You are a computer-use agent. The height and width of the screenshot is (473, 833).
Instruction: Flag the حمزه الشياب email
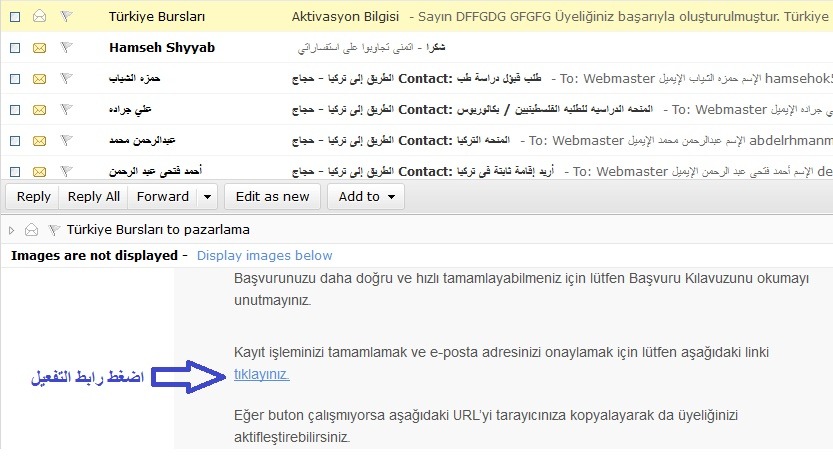click(x=66, y=79)
